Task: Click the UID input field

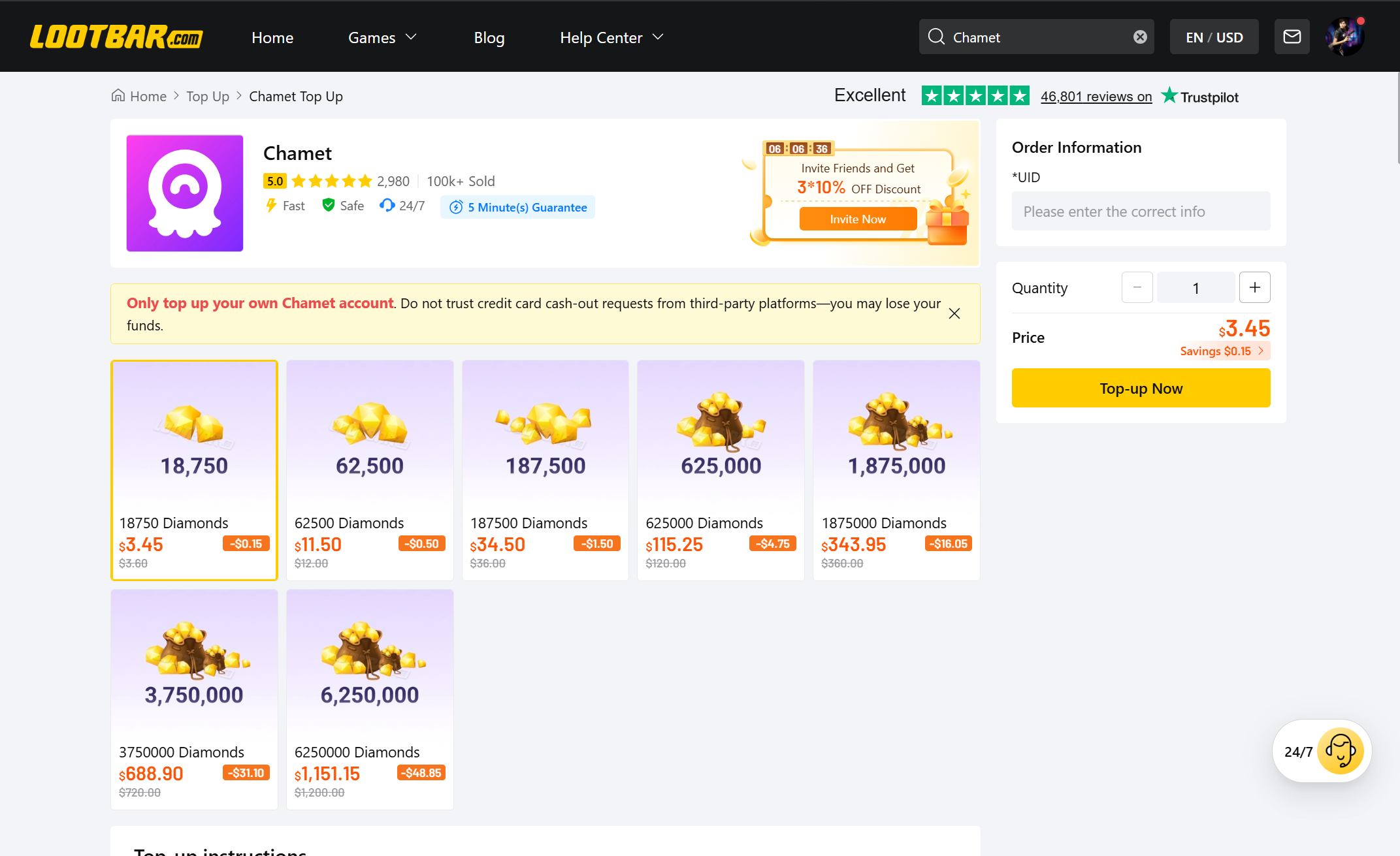Action: pyautogui.click(x=1141, y=211)
